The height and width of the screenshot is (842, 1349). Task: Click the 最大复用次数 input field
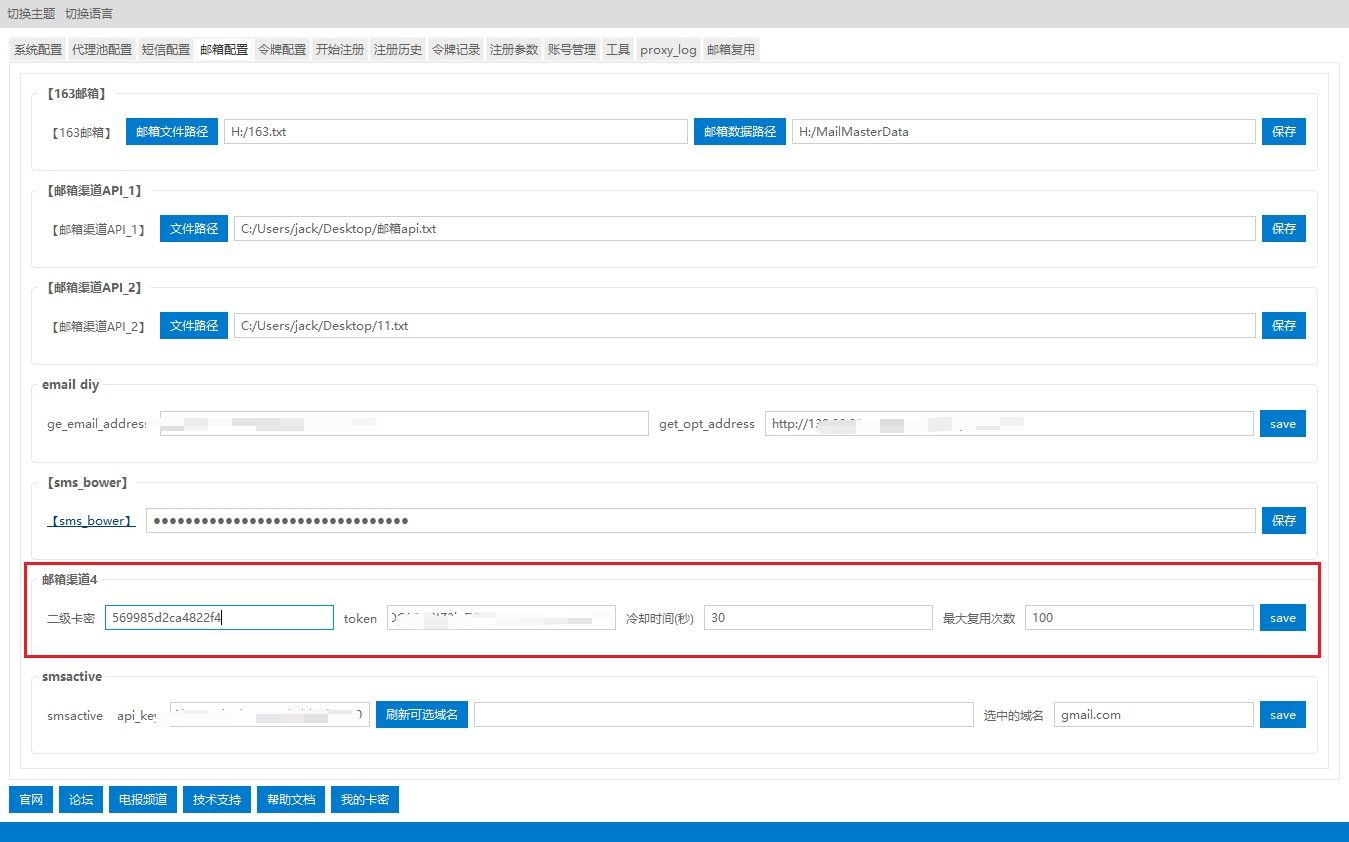1138,618
